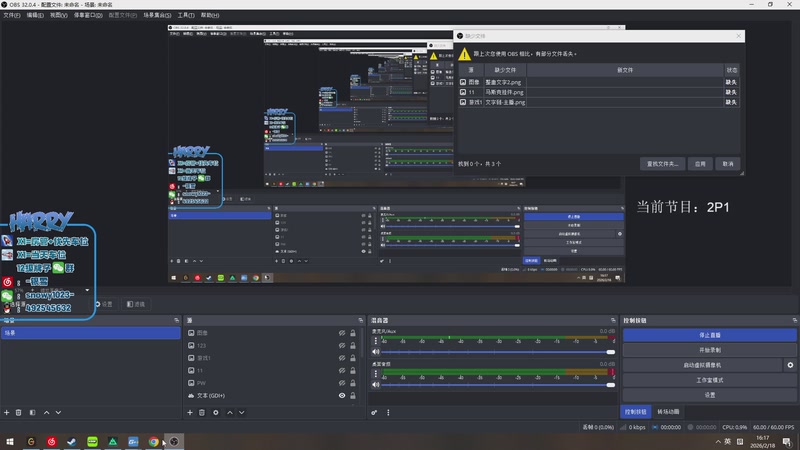Mute the 桌面音频 speaker icon
Image resolution: width=800 pixels, height=450 pixels.
pos(376,385)
